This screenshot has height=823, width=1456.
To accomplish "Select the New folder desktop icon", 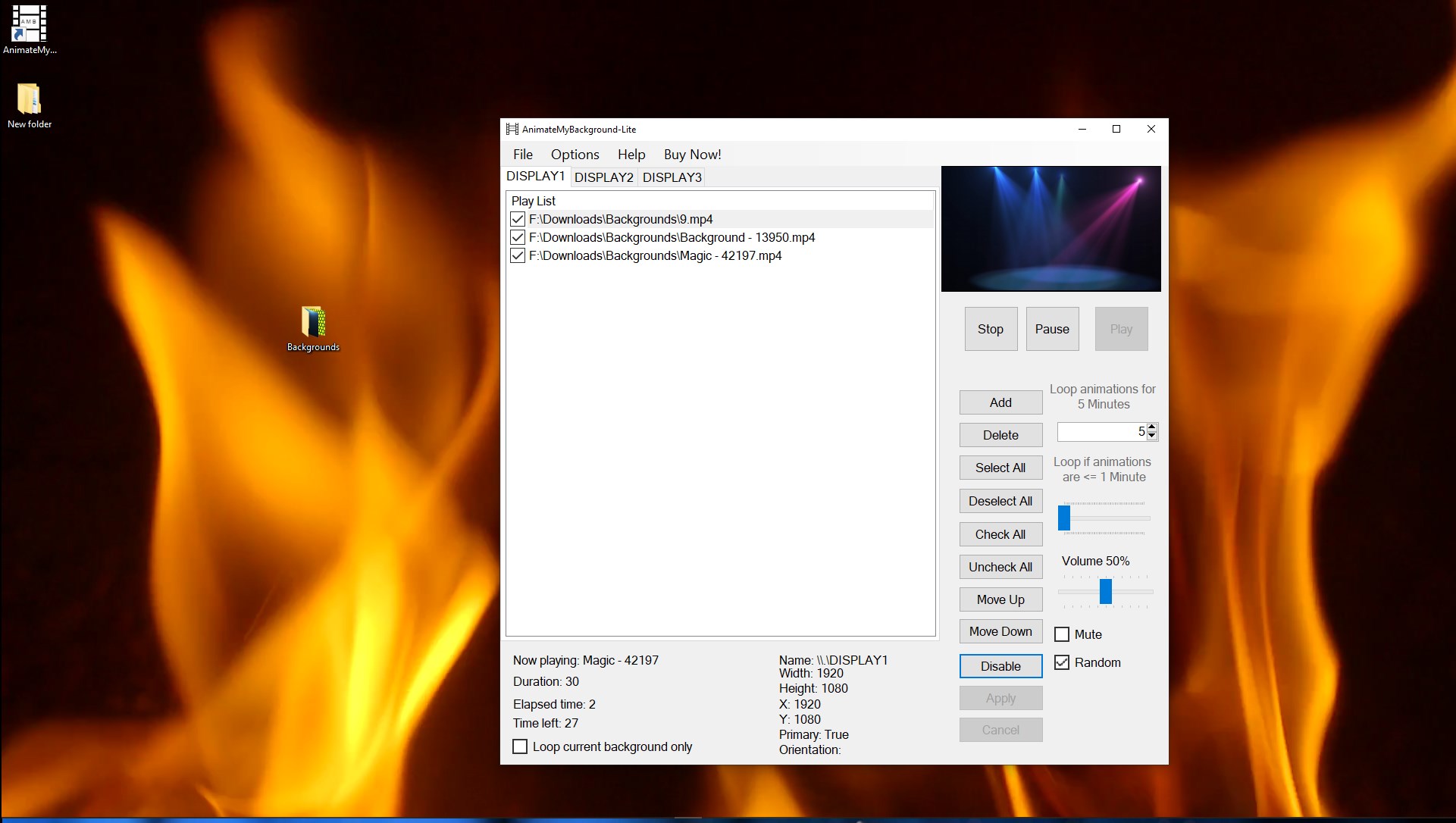I will tap(29, 100).
